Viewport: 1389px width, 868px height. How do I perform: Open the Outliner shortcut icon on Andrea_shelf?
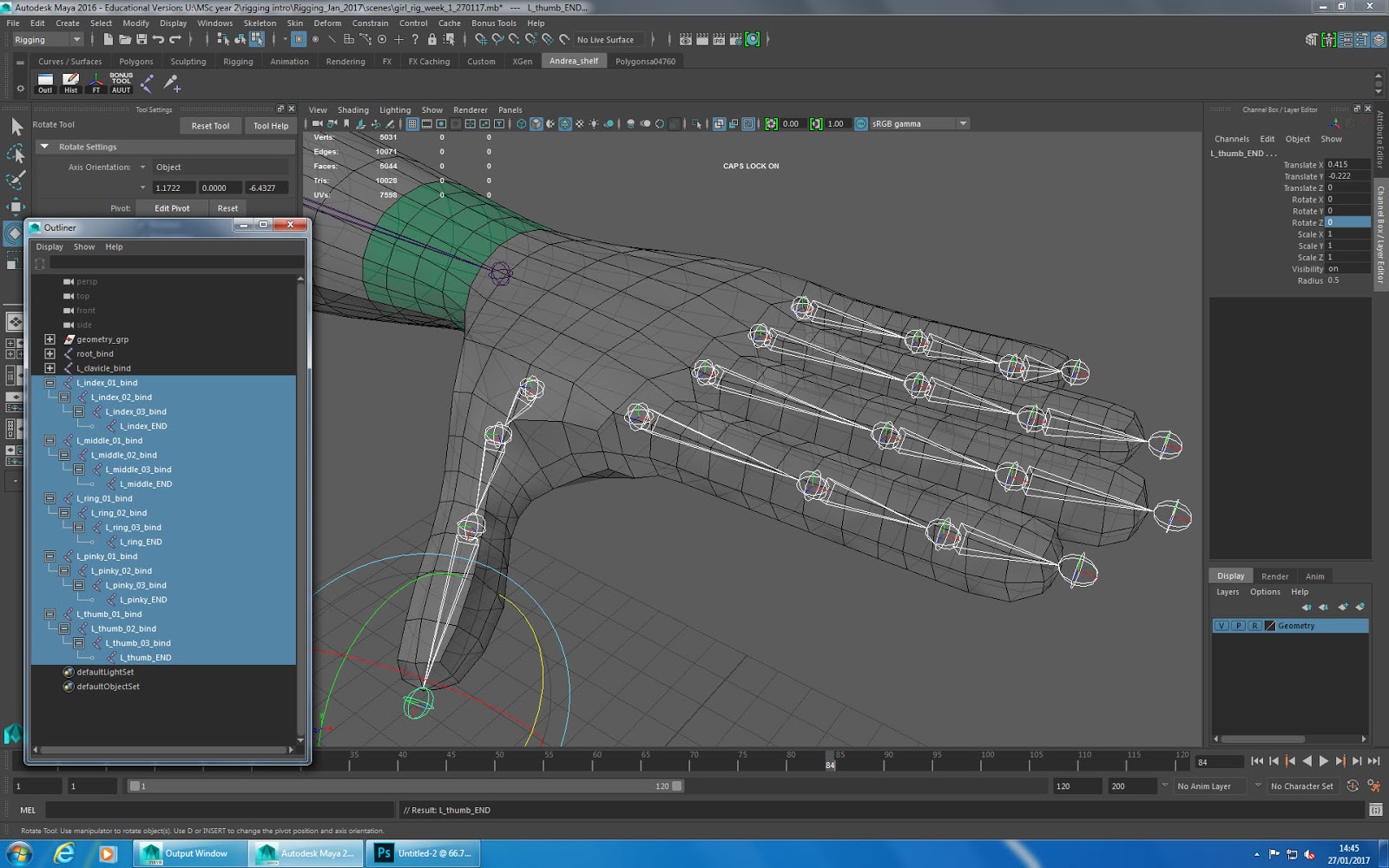(x=44, y=82)
